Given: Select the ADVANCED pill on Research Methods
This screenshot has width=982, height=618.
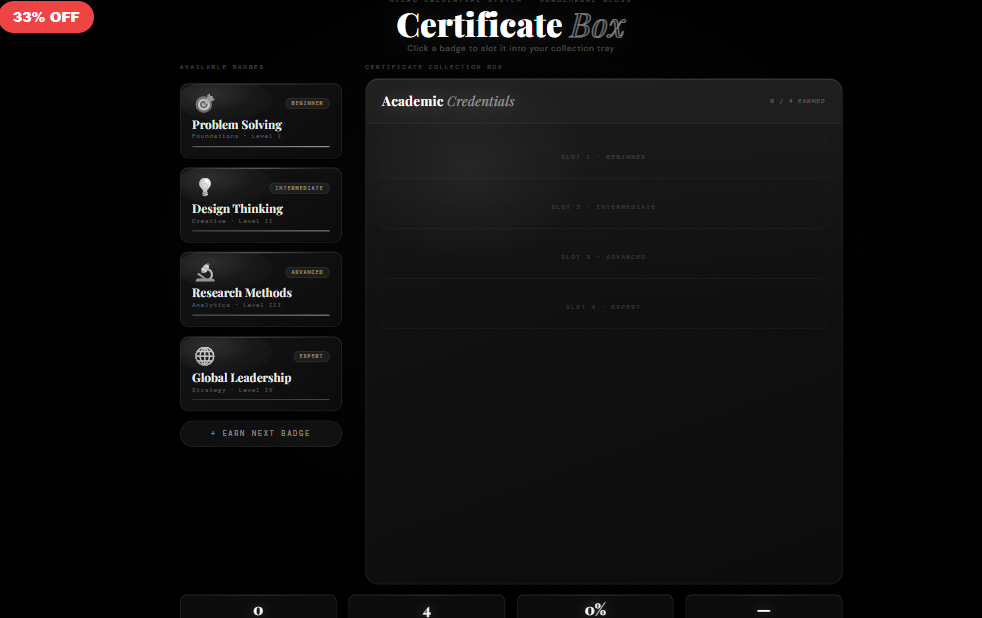Looking at the screenshot, I should point(308,271).
